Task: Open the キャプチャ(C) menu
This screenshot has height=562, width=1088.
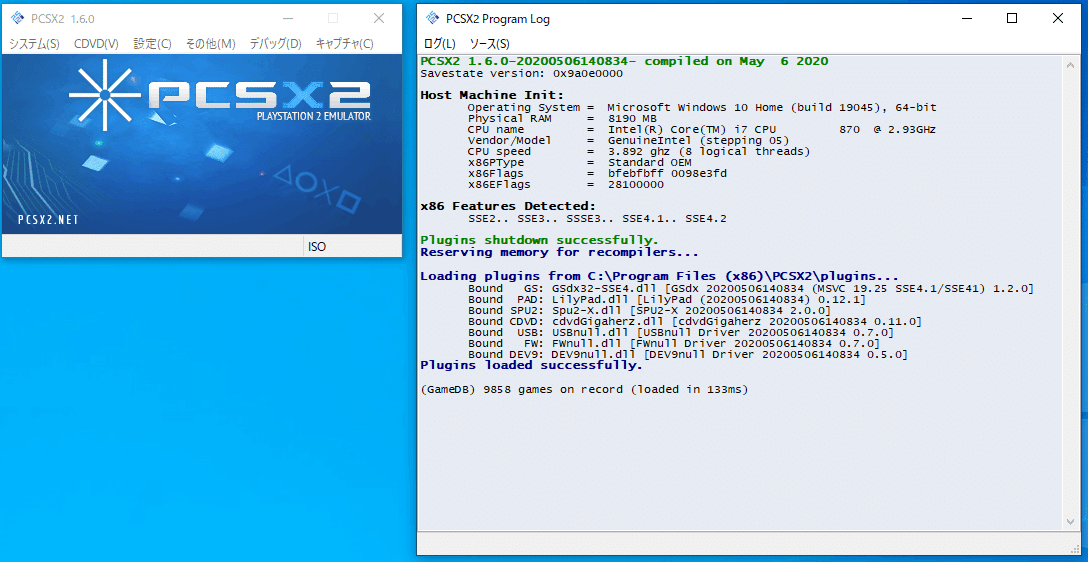Action: click(x=344, y=44)
